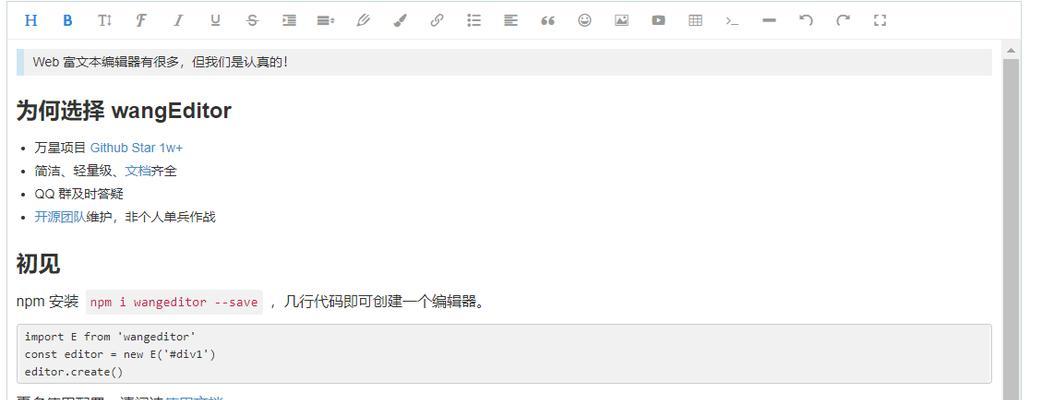This screenshot has width=1054, height=400.
Task: Click the heading 为何选择 wangEditor
Action: pos(124,110)
